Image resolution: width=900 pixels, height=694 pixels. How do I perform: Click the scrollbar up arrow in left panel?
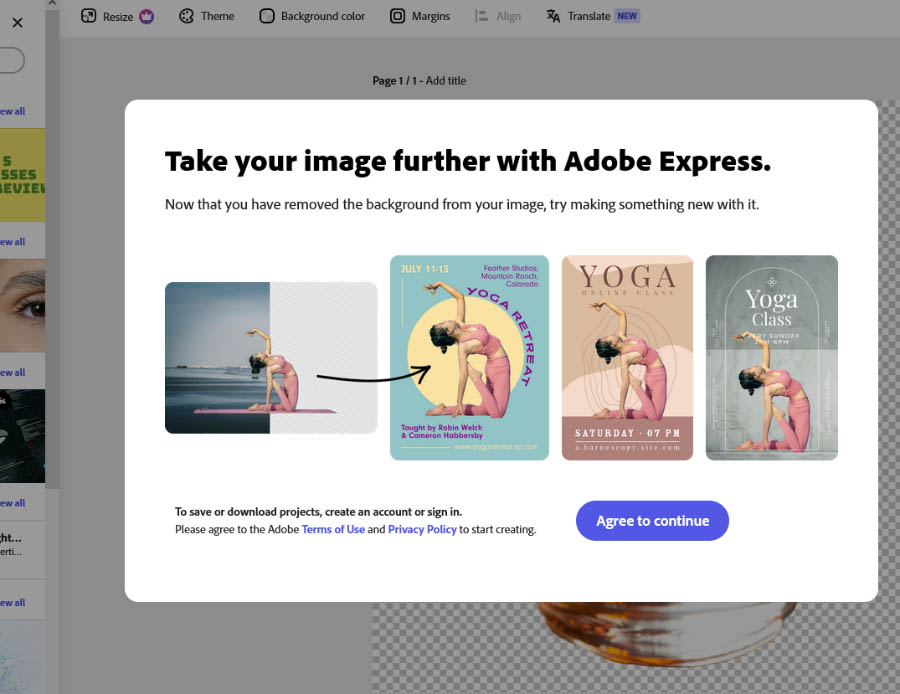(x=52, y=3)
